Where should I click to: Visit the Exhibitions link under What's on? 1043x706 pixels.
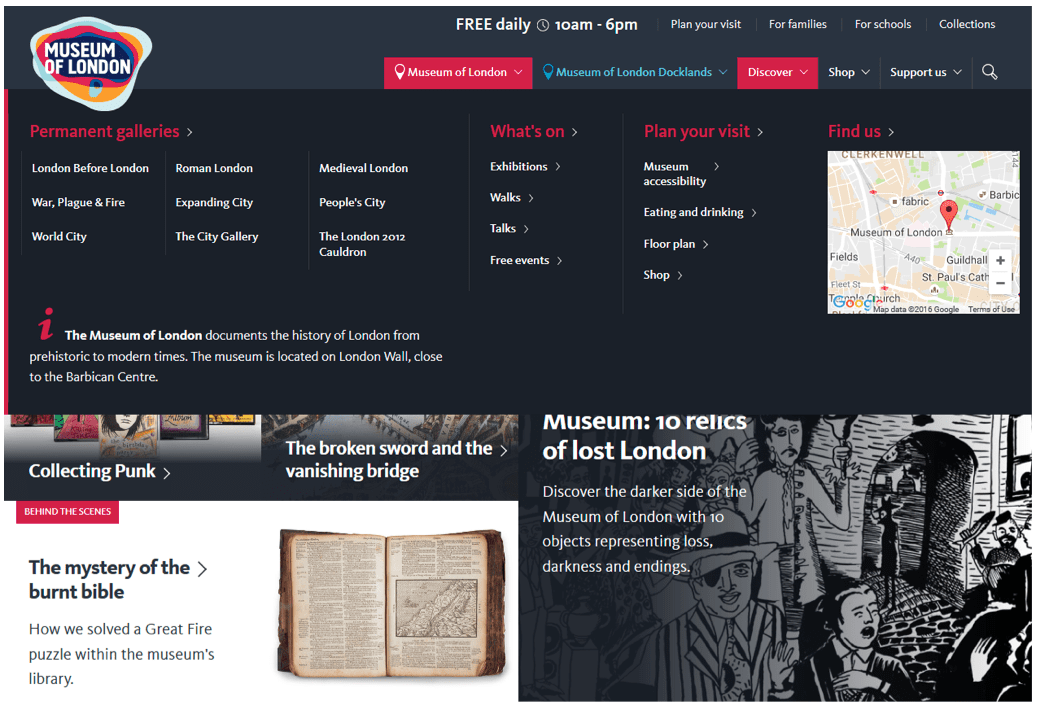point(519,167)
